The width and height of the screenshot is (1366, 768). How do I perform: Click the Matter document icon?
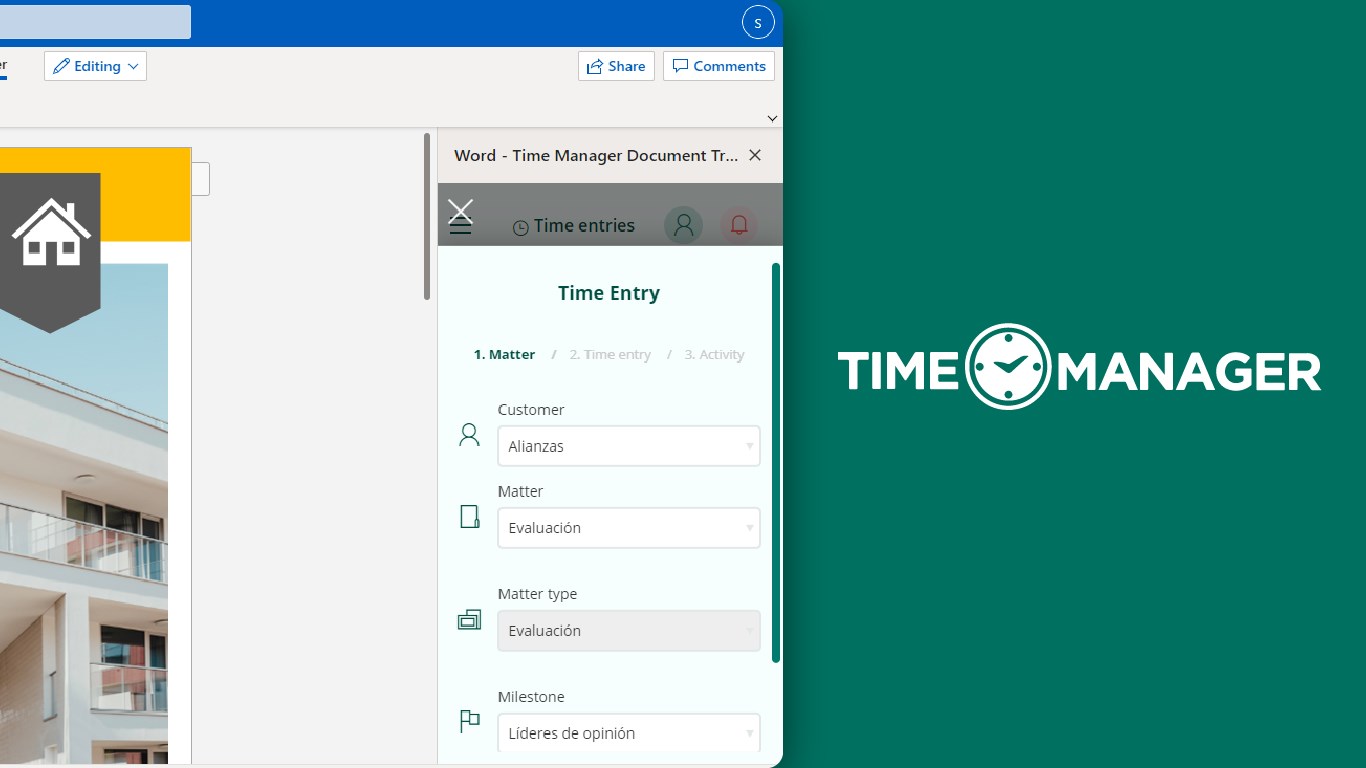click(469, 516)
